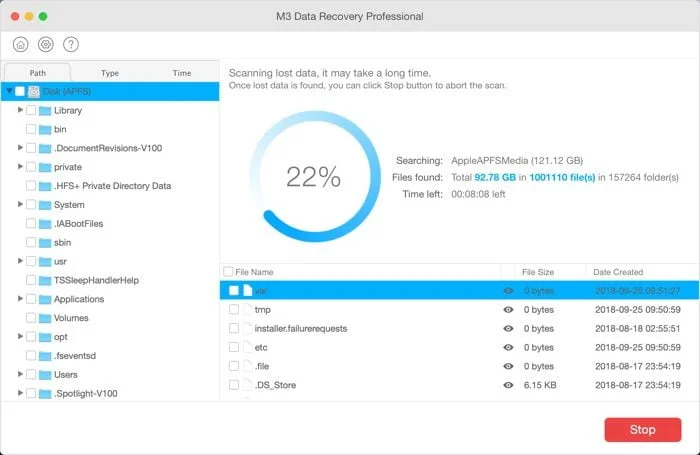Tick the checkbox for tmp file
The image size is (700, 455).
click(x=234, y=309)
